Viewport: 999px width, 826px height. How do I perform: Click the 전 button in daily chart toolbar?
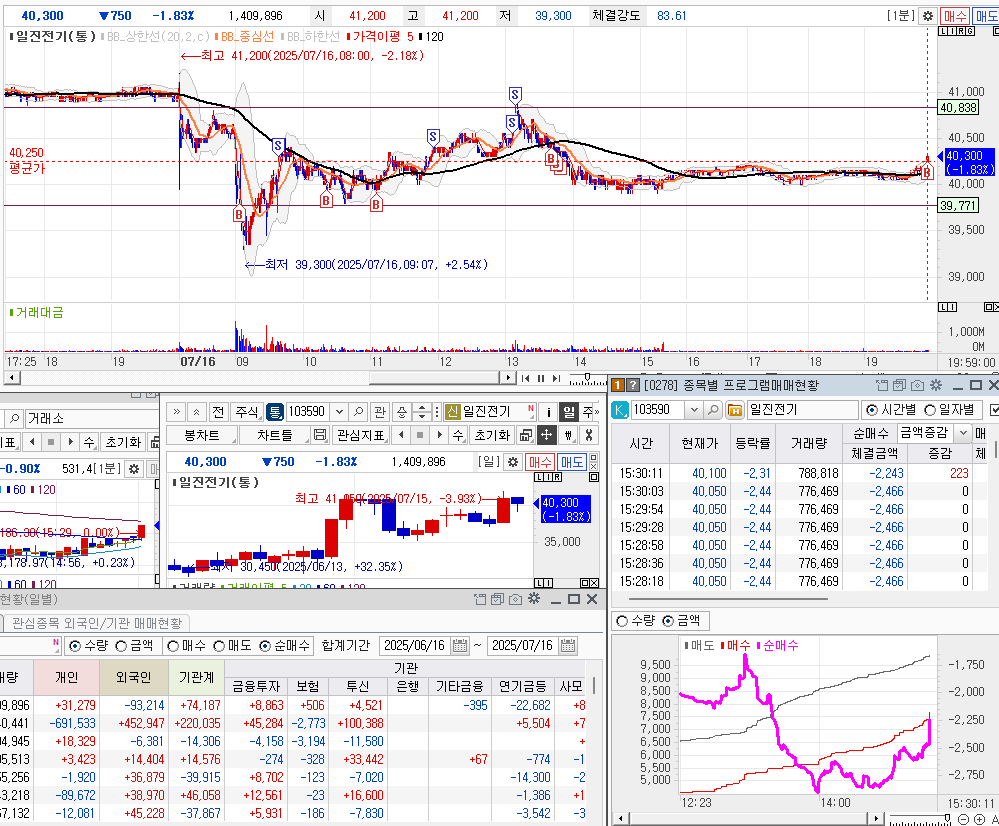(x=218, y=412)
